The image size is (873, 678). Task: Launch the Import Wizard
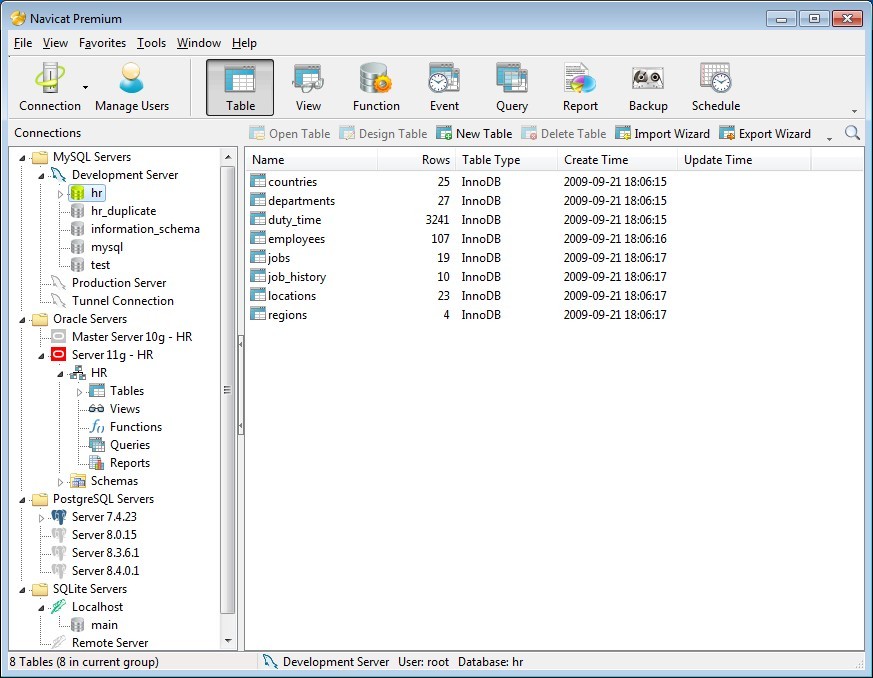pyautogui.click(x=662, y=133)
